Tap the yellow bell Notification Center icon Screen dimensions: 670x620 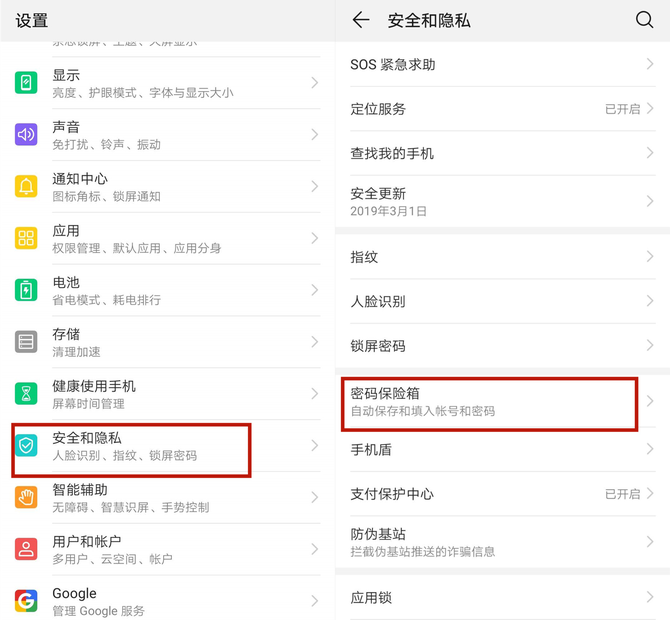click(x=26, y=186)
